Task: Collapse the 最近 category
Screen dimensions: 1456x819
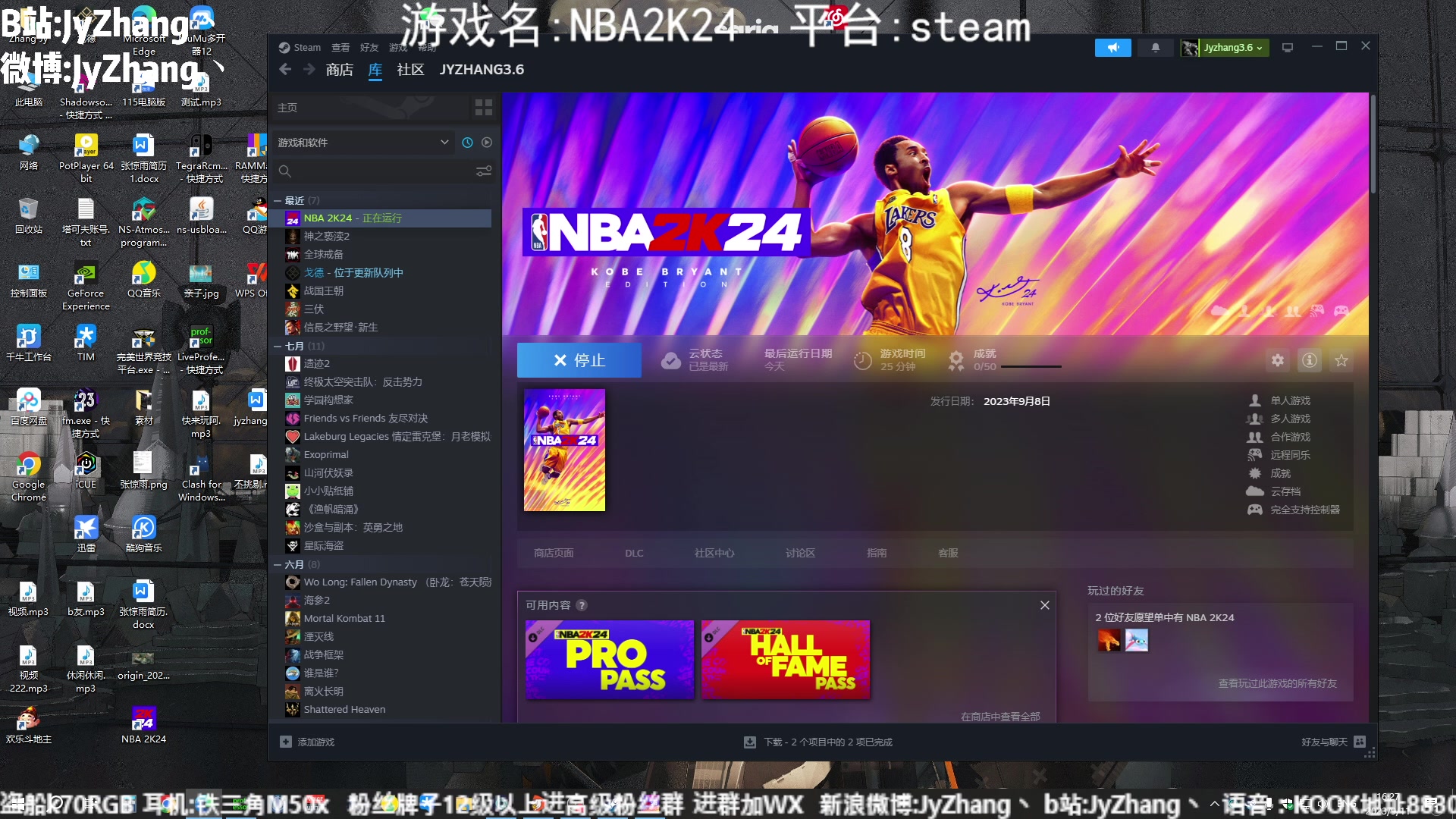Action: [278, 201]
